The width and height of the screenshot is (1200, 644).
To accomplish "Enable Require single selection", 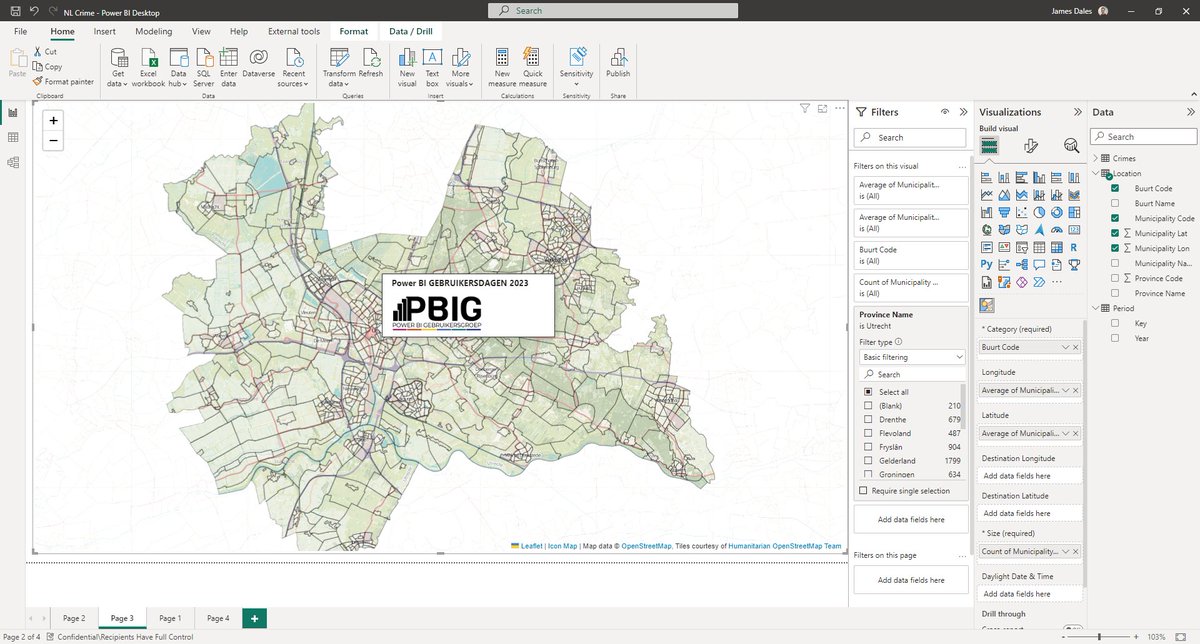I will pos(864,491).
